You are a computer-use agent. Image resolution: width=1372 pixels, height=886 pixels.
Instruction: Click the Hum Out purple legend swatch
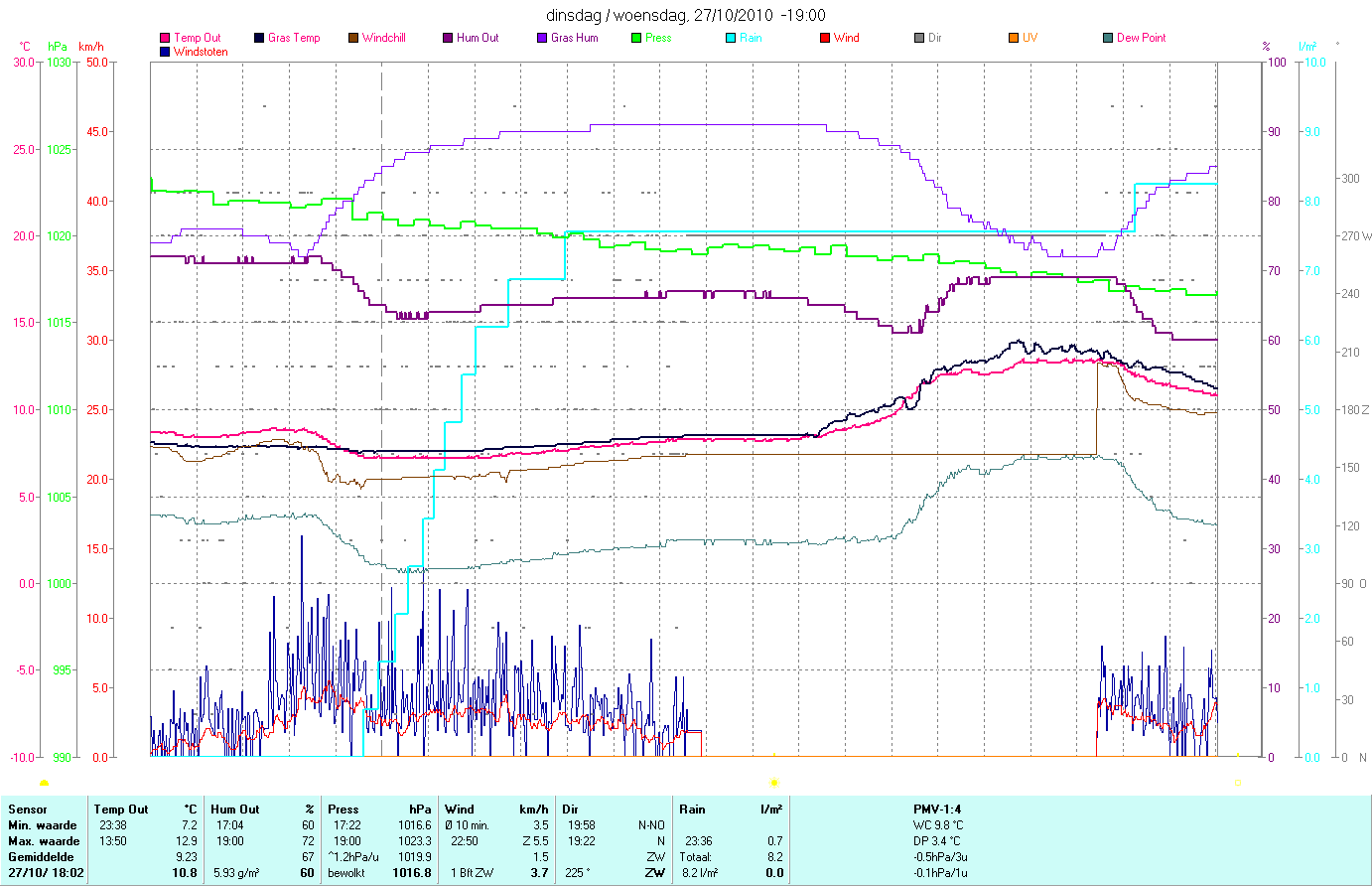[x=448, y=38]
